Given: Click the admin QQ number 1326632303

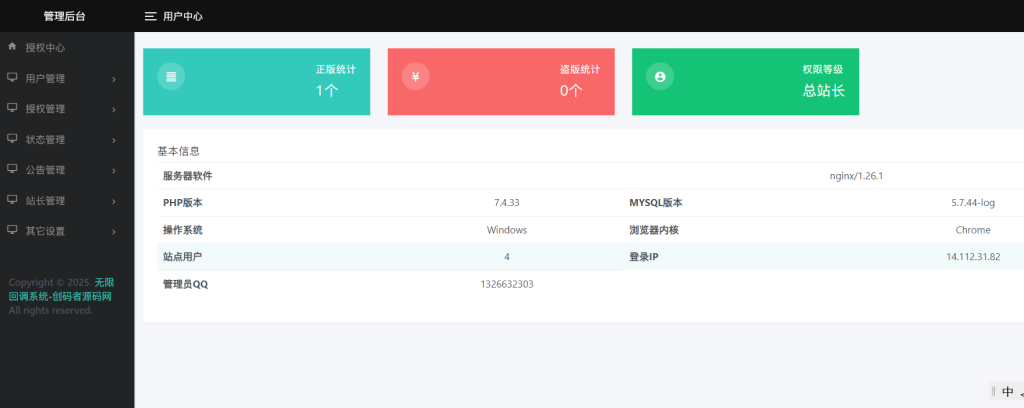Looking at the screenshot, I should click(x=506, y=284).
